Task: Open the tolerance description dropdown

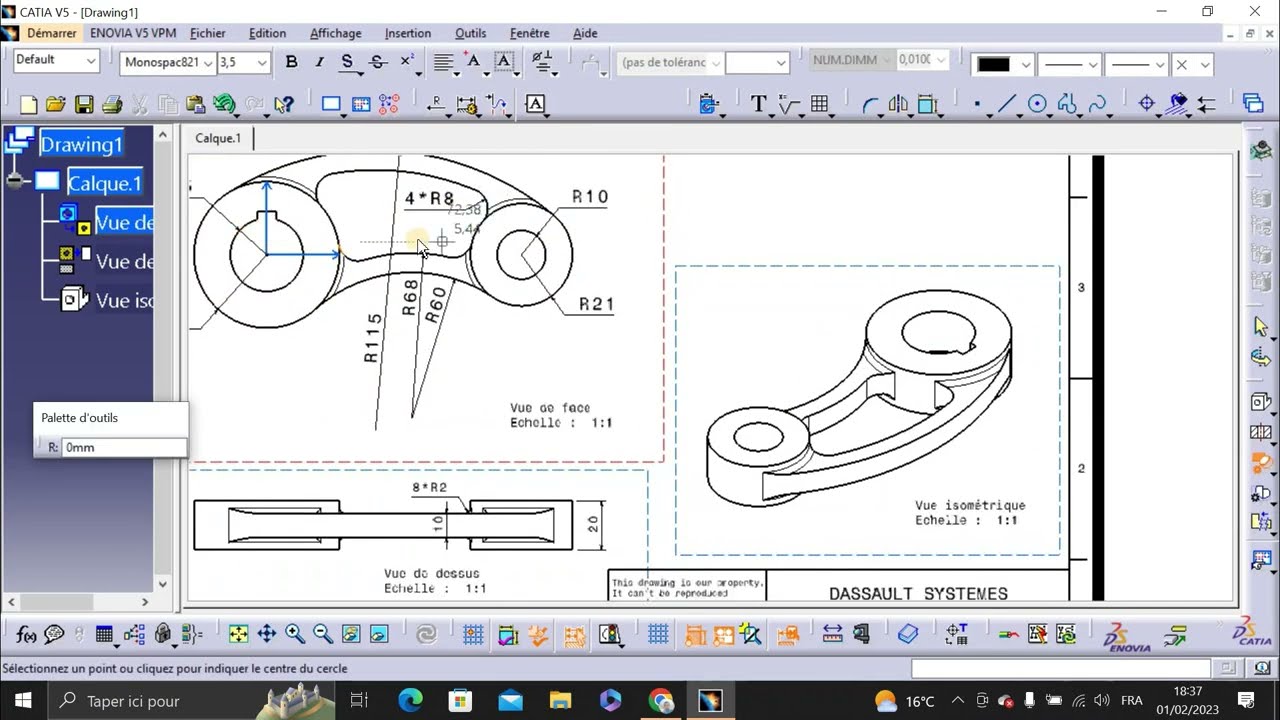Action: [670, 62]
